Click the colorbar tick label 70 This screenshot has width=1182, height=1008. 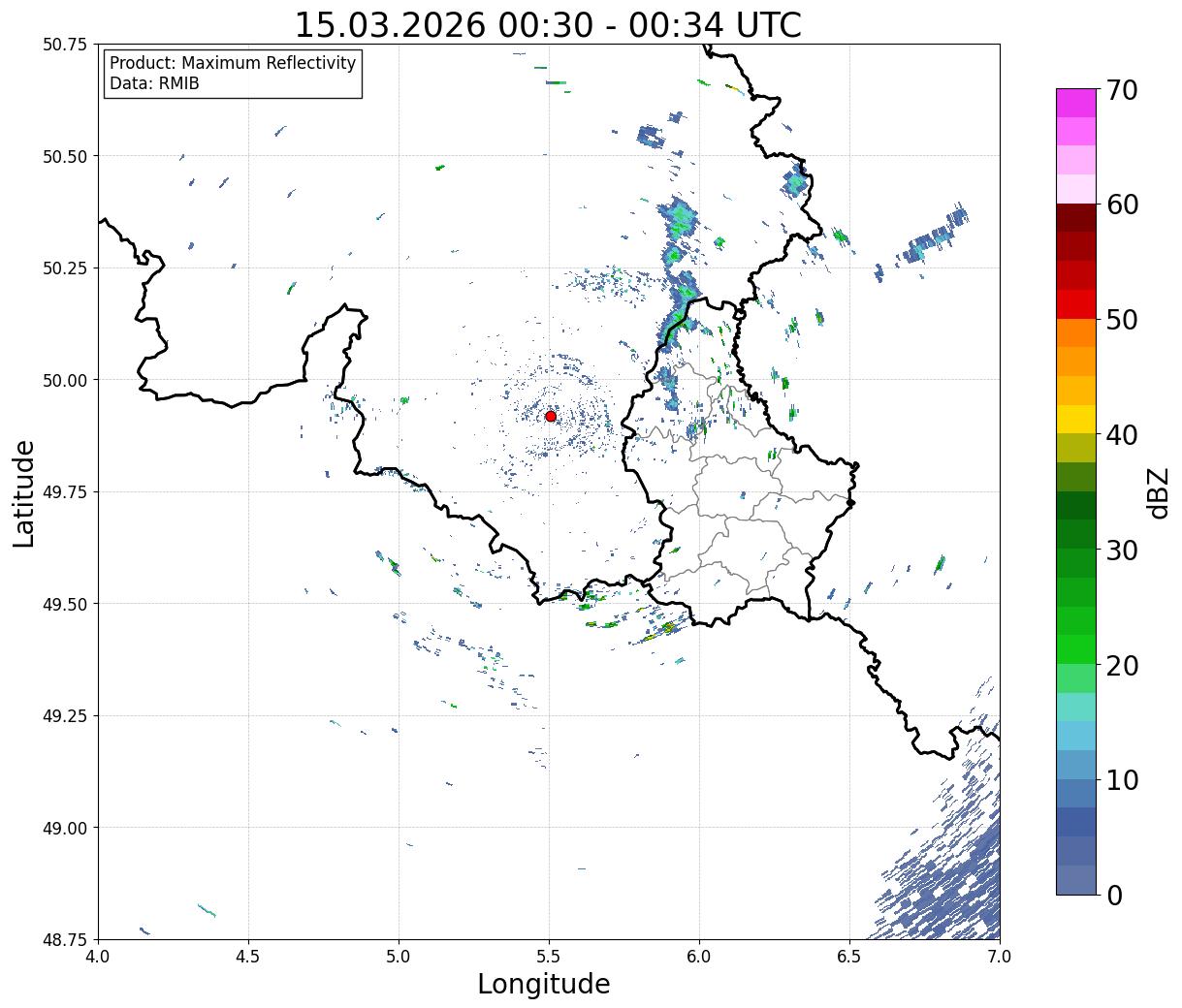coord(1122,90)
